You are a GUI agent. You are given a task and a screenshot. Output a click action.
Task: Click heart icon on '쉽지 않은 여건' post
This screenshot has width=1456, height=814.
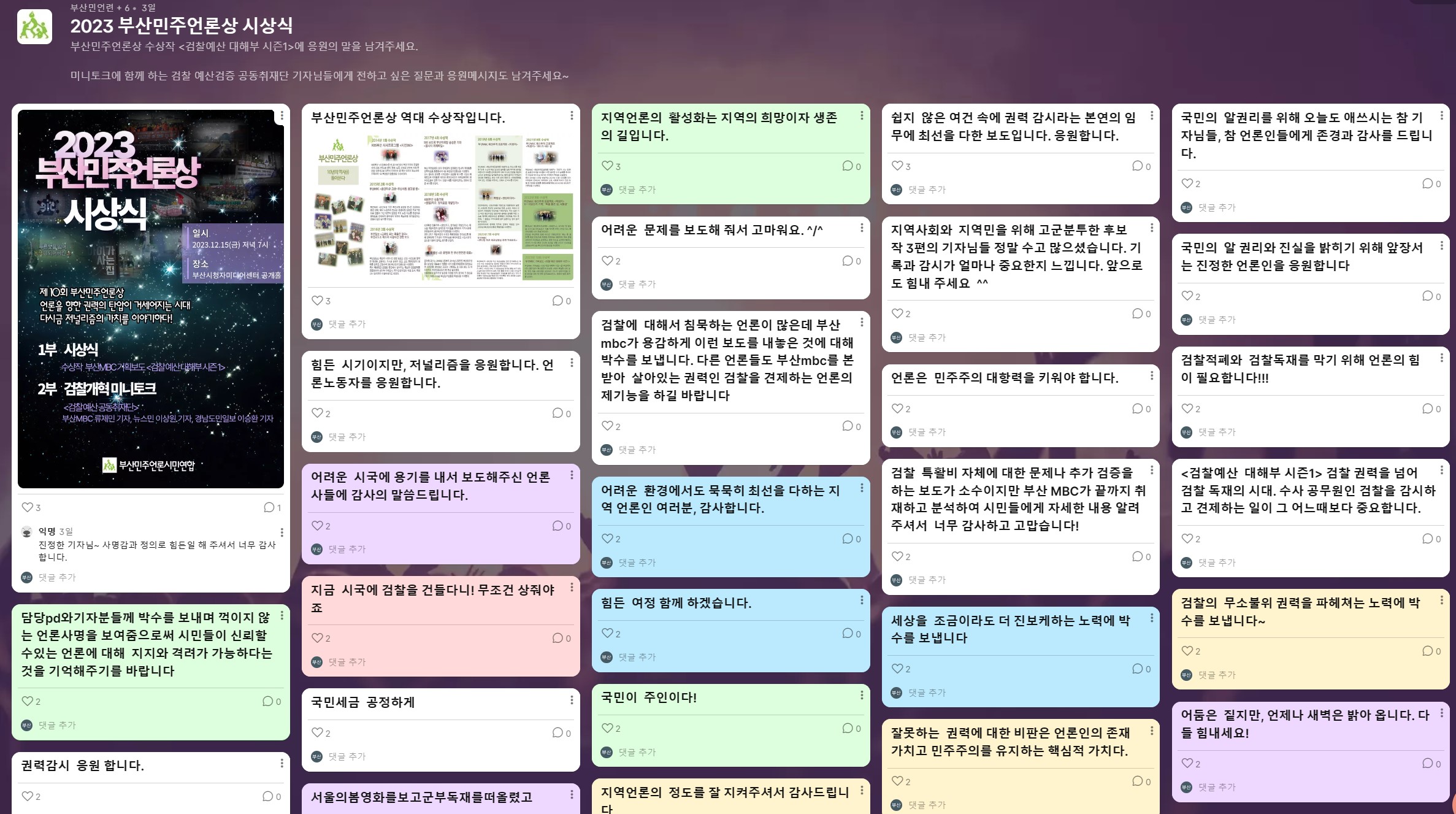[x=897, y=166]
